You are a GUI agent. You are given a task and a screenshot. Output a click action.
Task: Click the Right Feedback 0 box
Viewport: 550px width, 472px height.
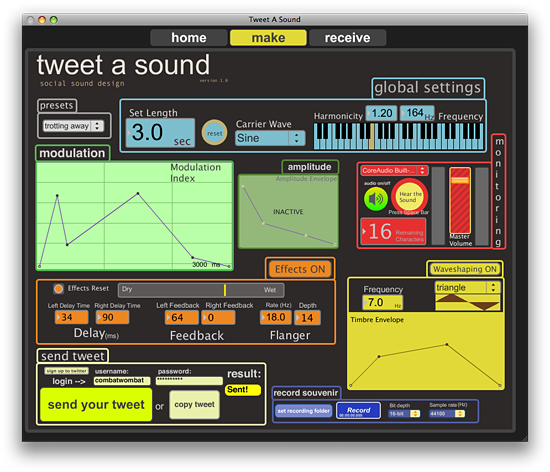218,318
